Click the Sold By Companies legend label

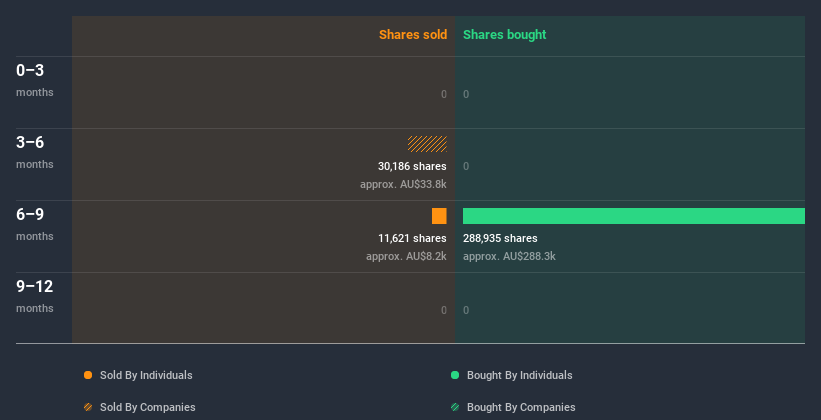tap(148, 407)
